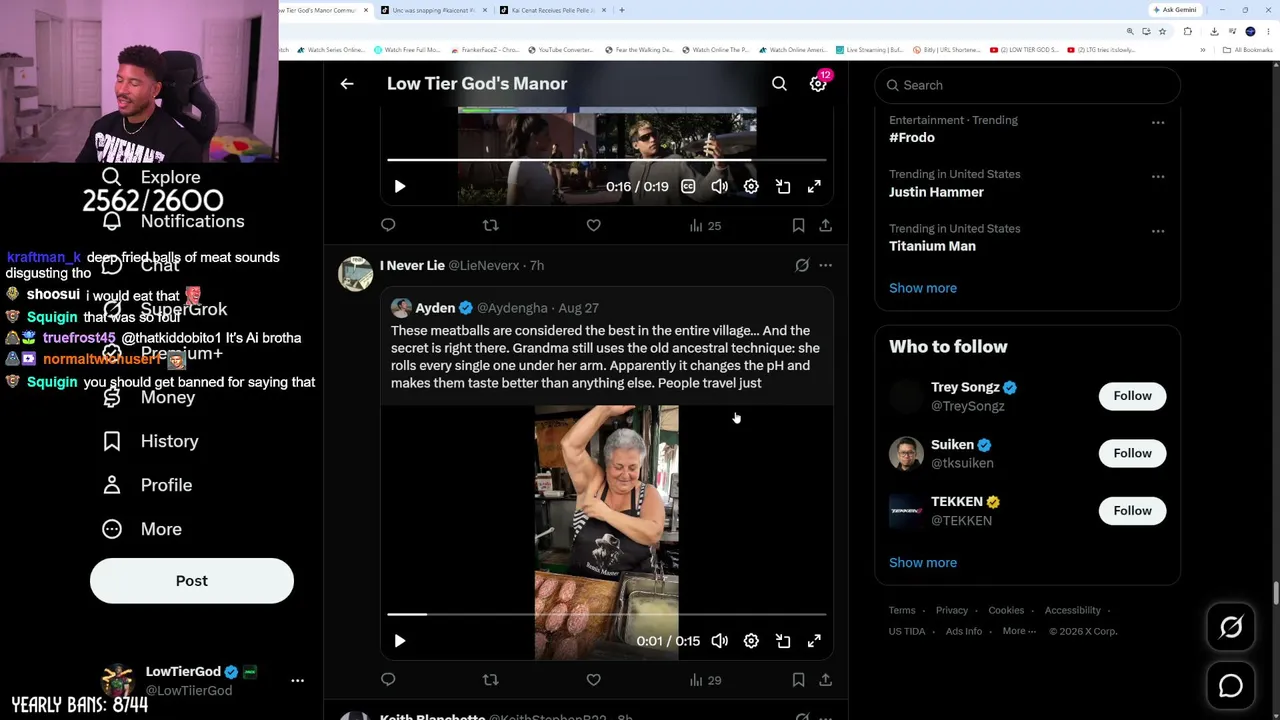Open community settings gear with 12 badge
The height and width of the screenshot is (720, 1280).
[x=819, y=83]
